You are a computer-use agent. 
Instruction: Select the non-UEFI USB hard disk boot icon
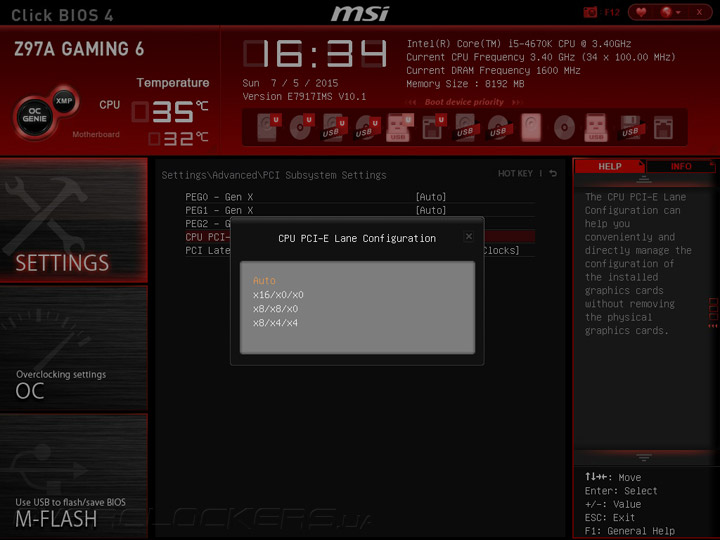(466, 127)
